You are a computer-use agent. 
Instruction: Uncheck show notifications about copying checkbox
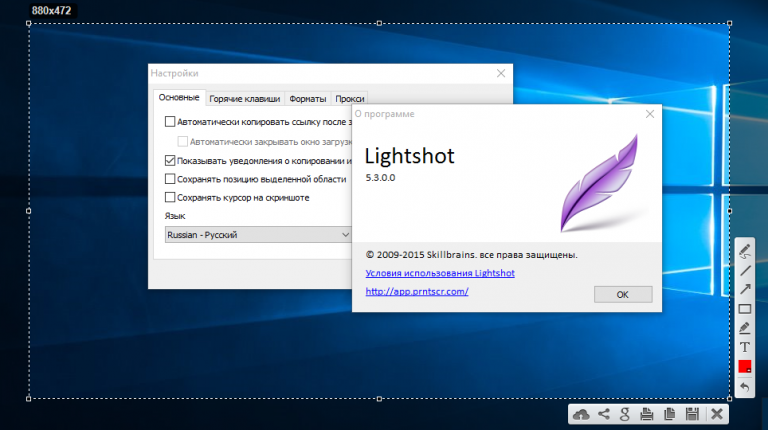(170, 161)
